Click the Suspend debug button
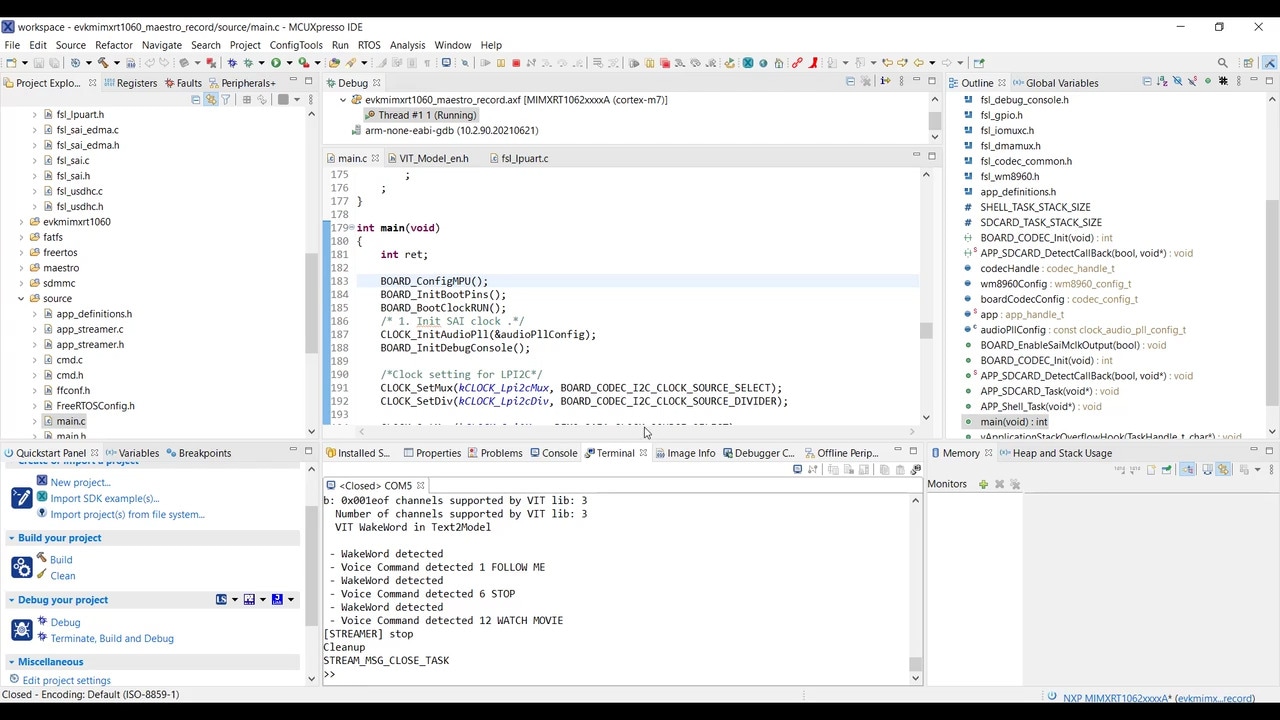 [501, 63]
